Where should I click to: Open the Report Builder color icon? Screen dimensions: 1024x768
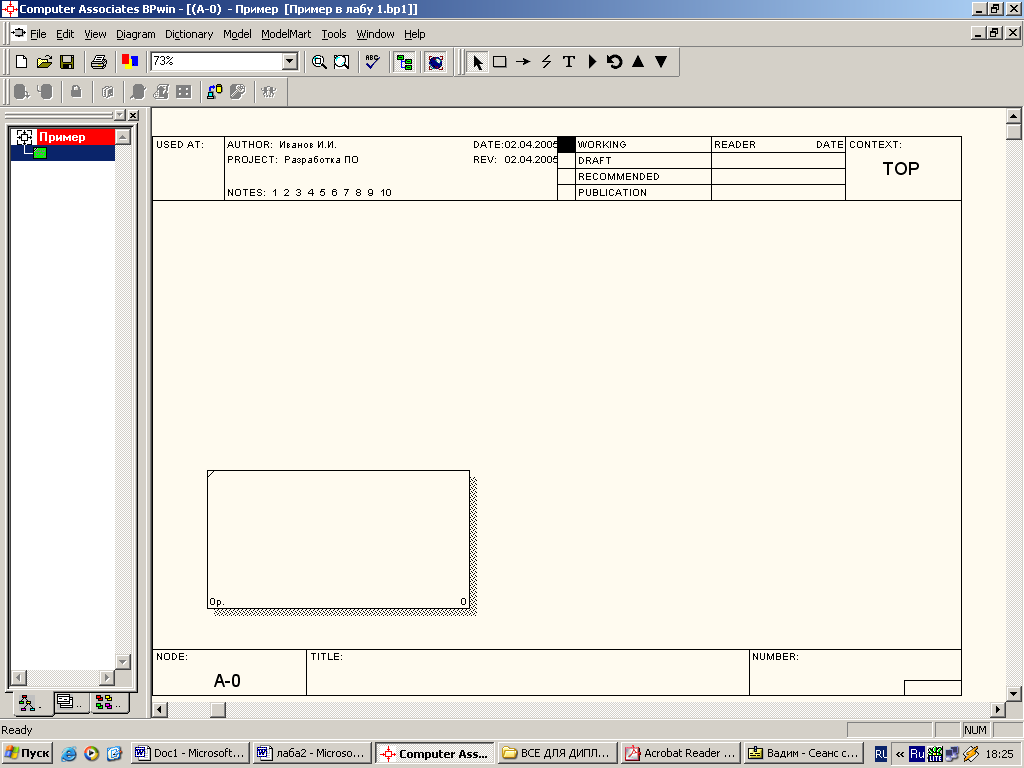[x=130, y=62]
